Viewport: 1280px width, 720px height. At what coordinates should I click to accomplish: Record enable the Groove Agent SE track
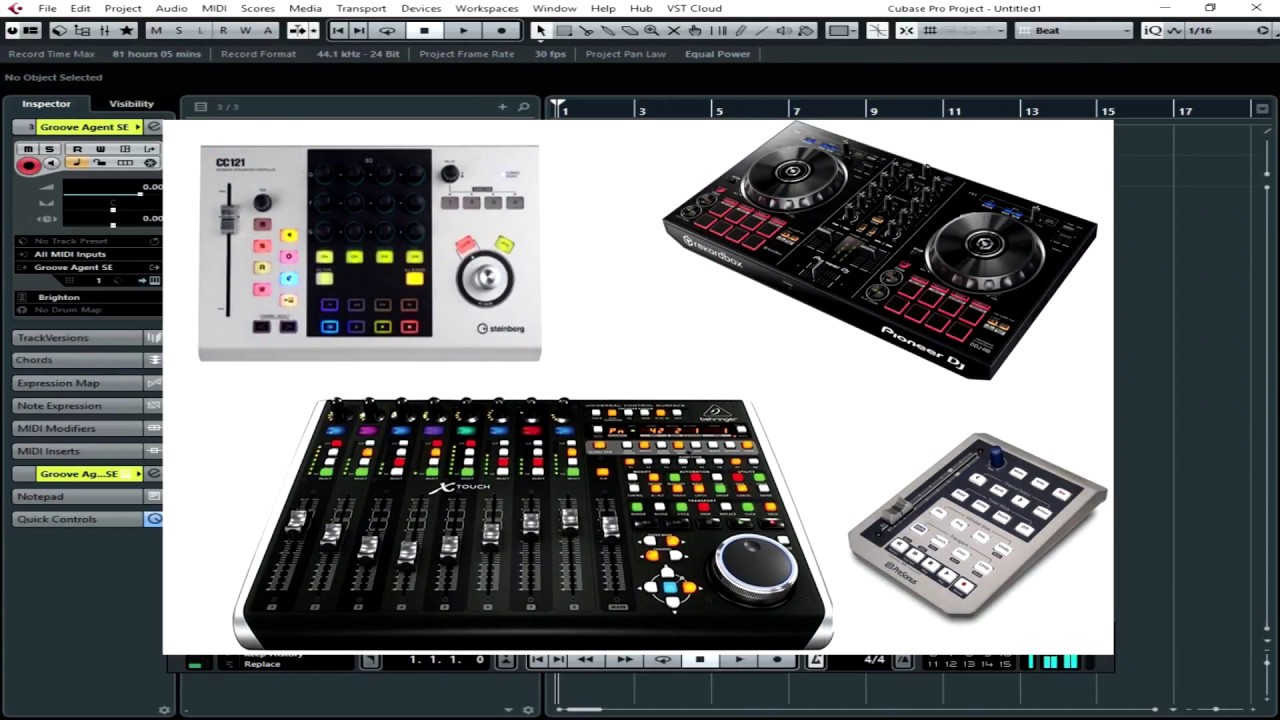(x=28, y=166)
